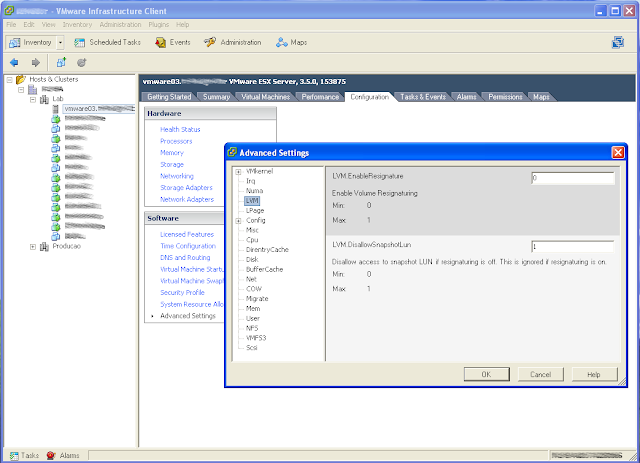Open the Inventory dropdown arrow
The width and height of the screenshot is (640, 463).
(x=60, y=42)
